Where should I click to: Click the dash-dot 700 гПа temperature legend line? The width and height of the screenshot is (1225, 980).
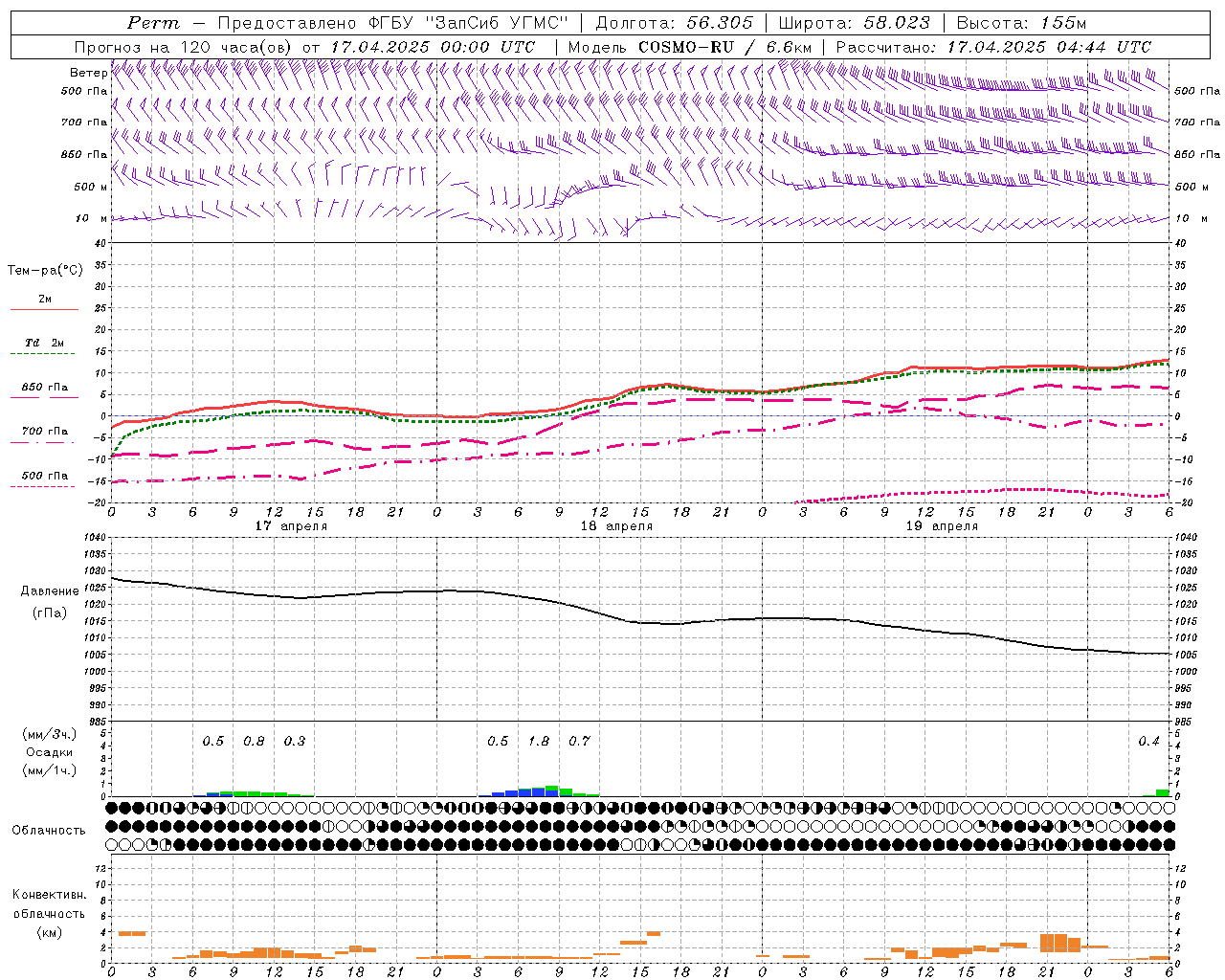point(42,442)
